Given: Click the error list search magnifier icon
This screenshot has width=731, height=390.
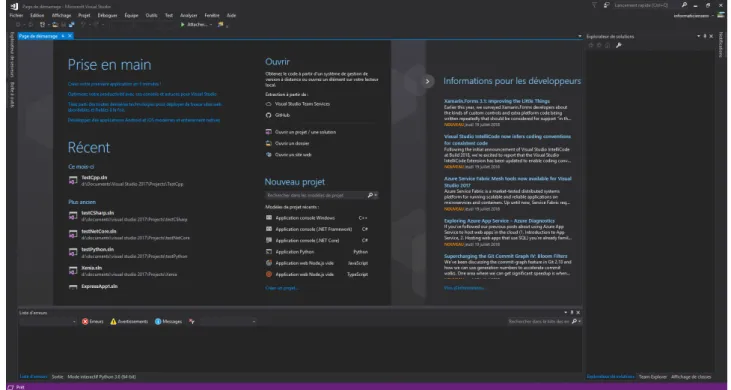Looking at the screenshot, I should tap(574, 322).
